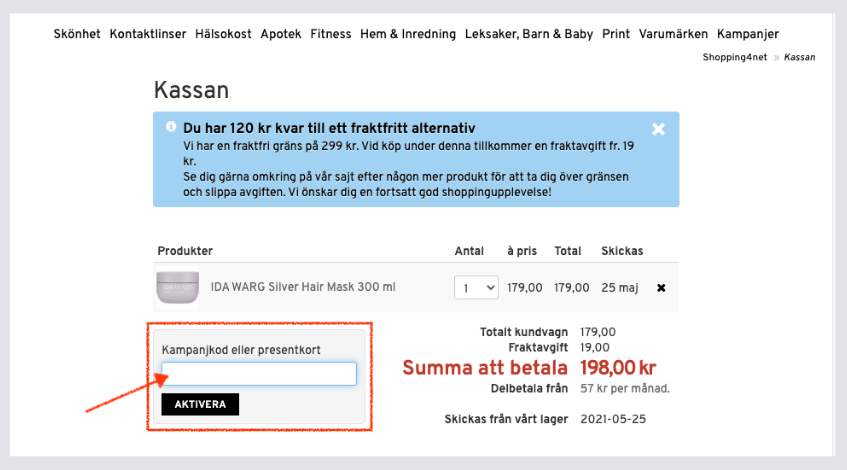Click the info icon in blue banner
The height and width of the screenshot is (470, 847).
(x=171, y=127)
